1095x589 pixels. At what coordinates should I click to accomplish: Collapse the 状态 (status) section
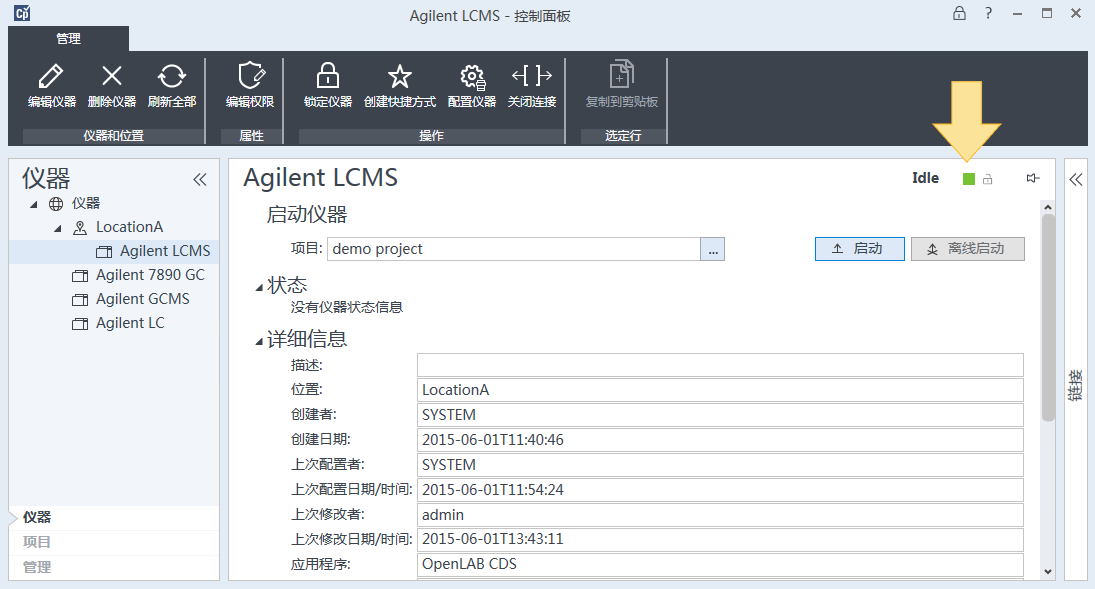pyautogui.click(x=259, y=287)
